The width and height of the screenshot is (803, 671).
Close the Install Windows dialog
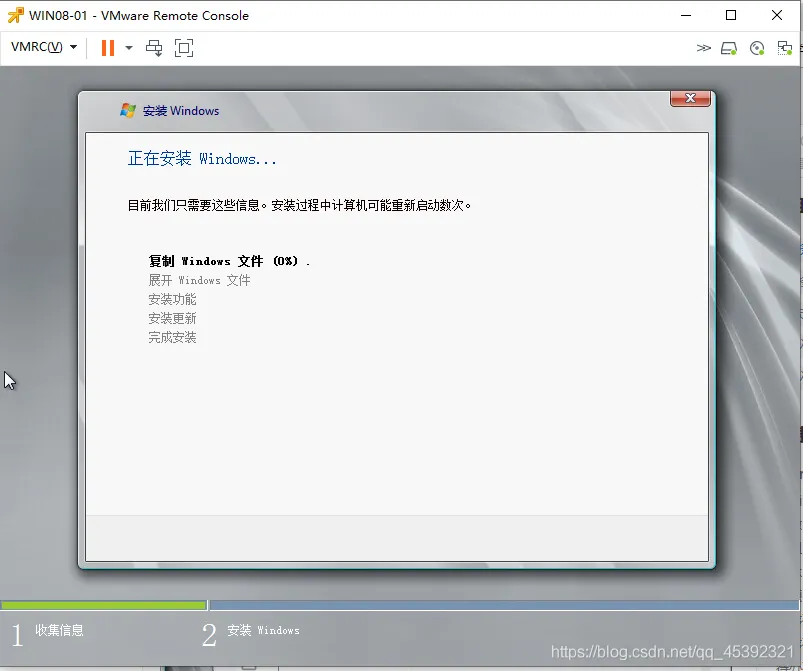(690, 98)
